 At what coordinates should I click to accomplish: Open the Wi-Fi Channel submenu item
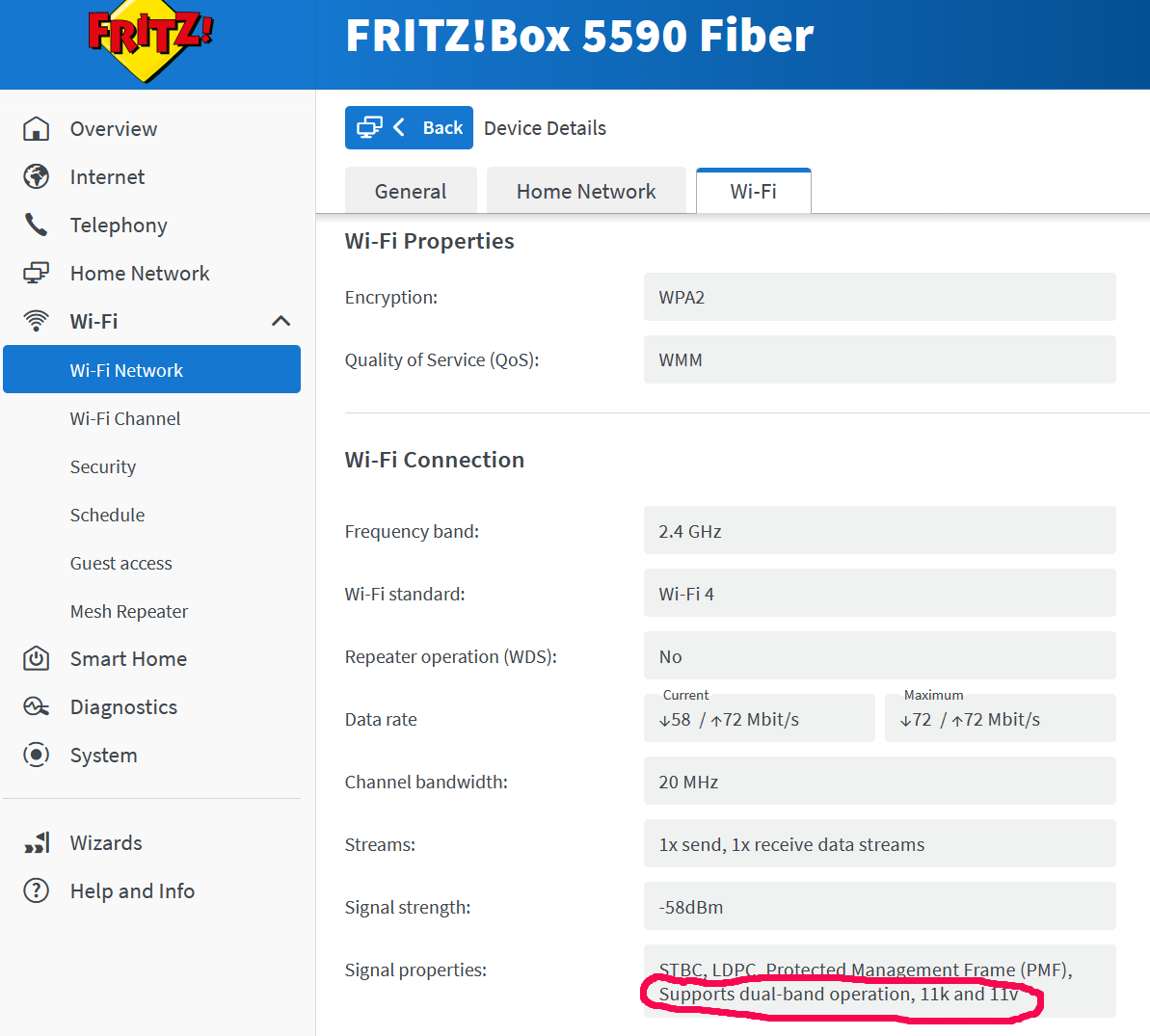click(125, 418)
